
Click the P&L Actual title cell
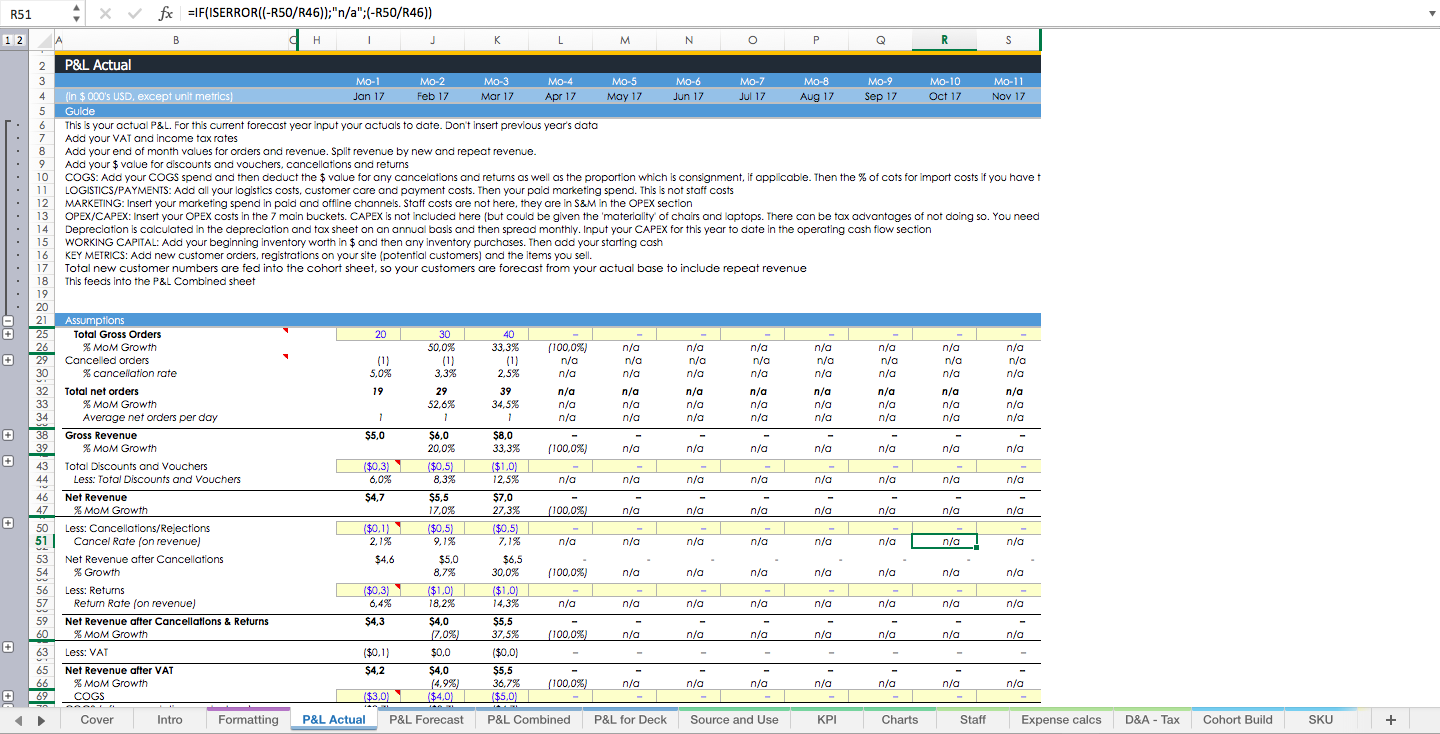98,65
